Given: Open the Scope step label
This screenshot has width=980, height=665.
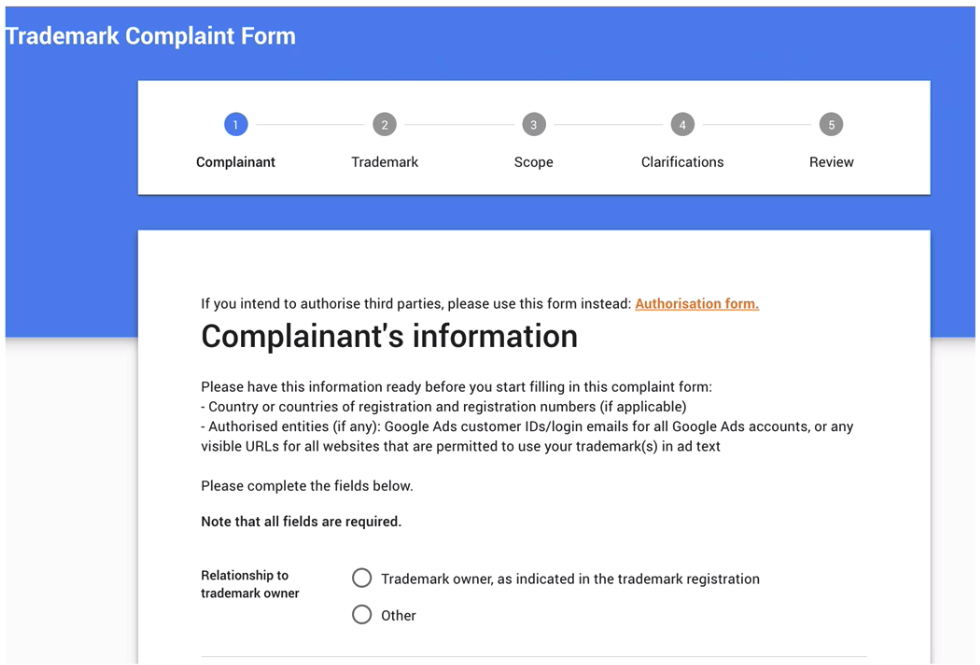Looking at the screenshot, I should click(534, 162).
